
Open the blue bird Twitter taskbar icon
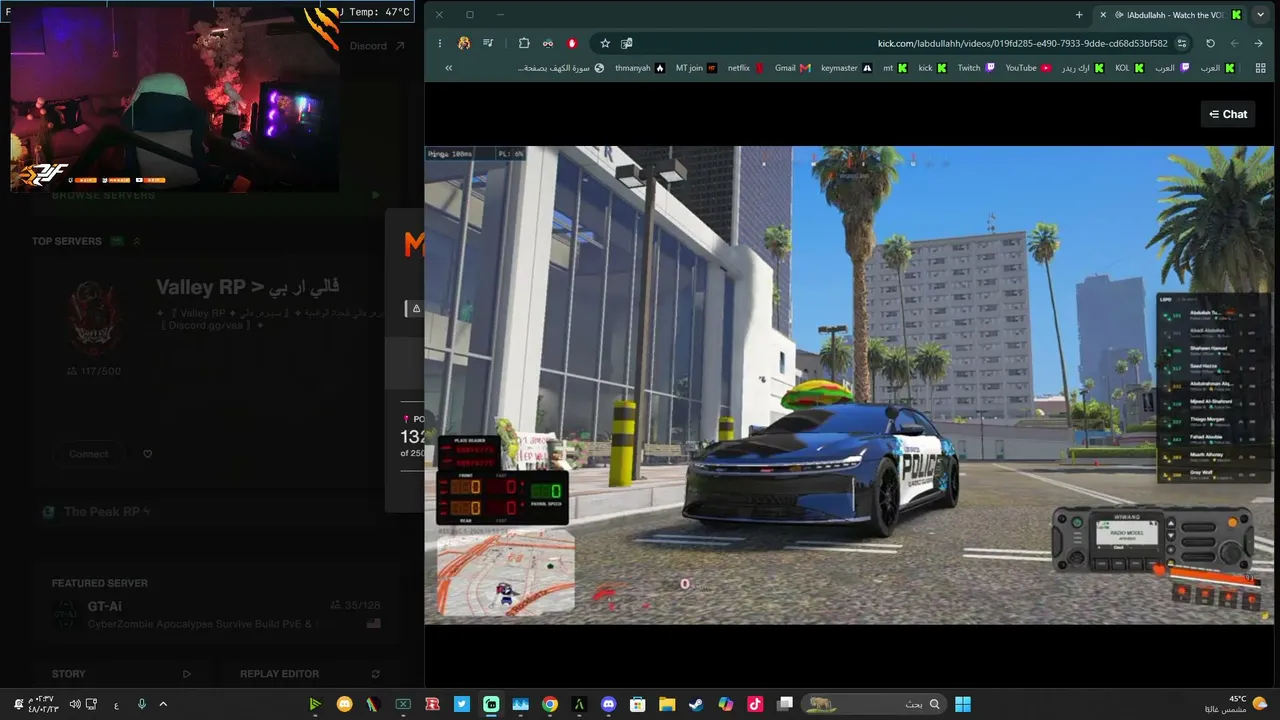click(462, 704)
